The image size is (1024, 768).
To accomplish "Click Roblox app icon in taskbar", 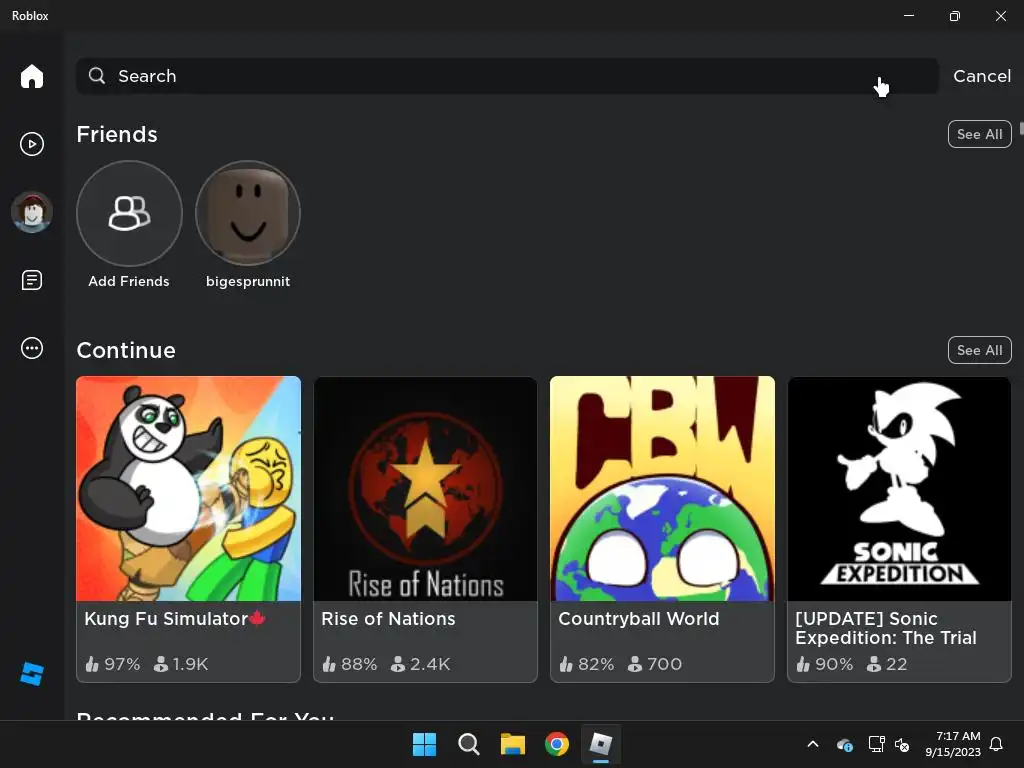I will pos(601,744).
